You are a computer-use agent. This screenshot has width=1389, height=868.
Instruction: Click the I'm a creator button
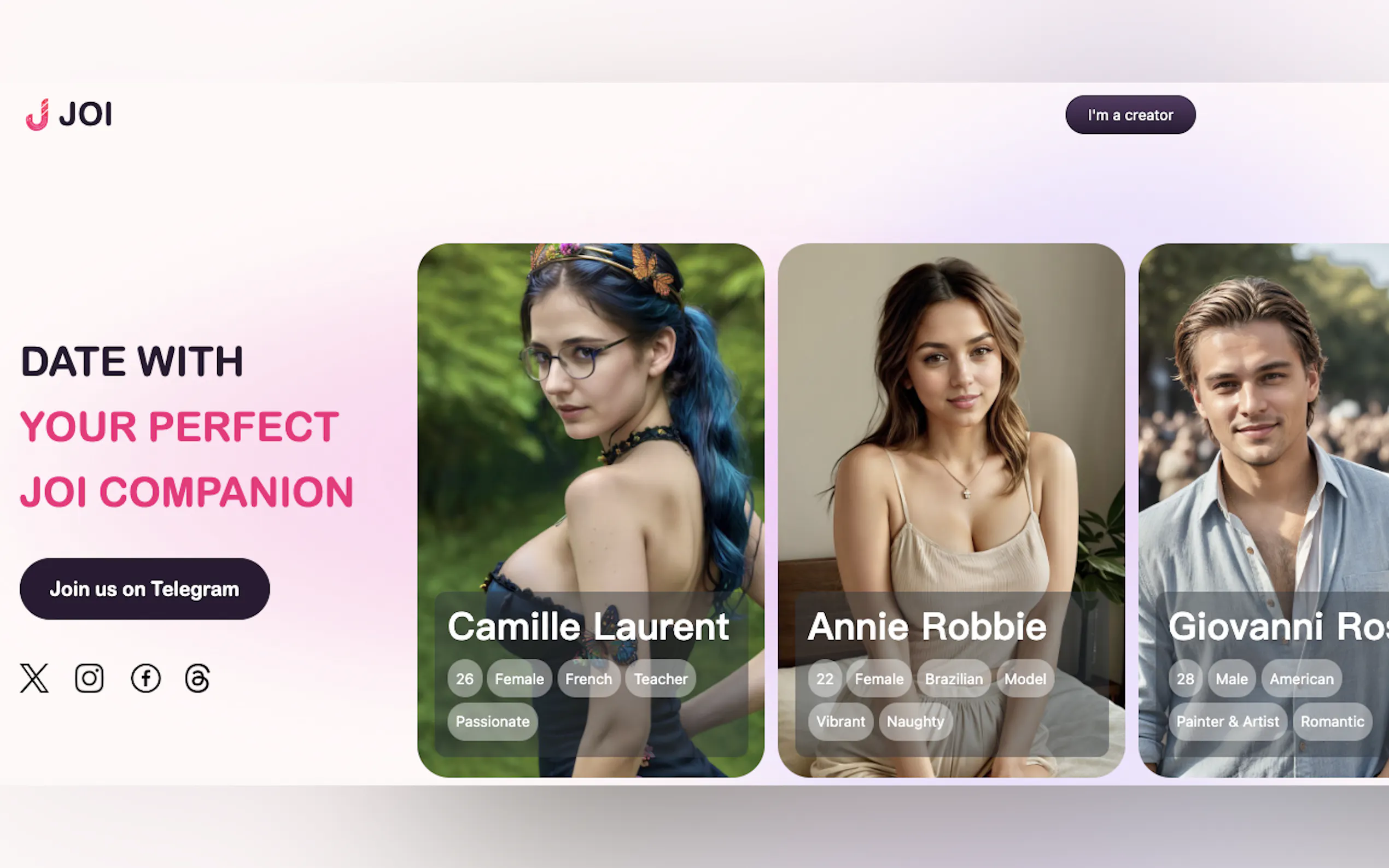1130,115
